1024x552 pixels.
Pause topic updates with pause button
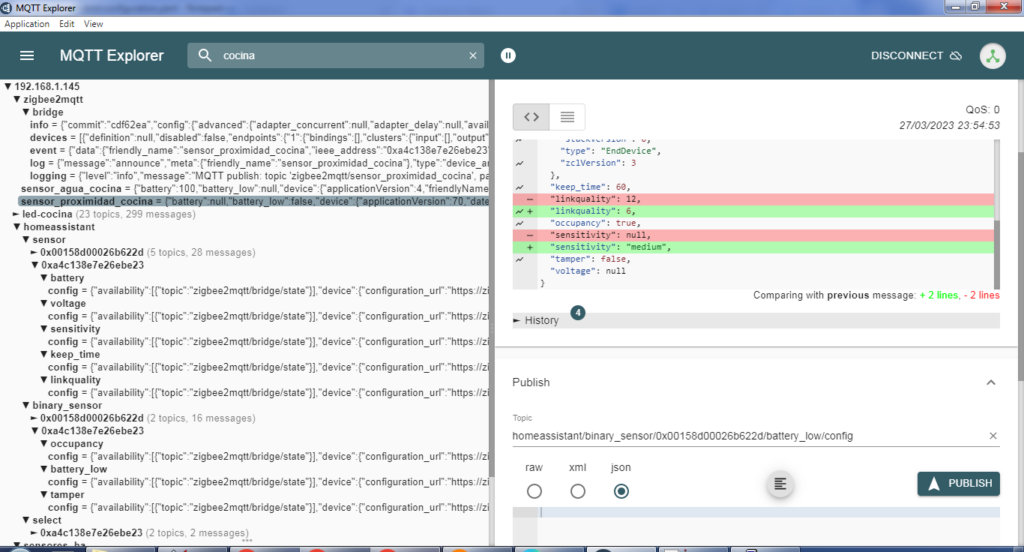coord(508,56)
